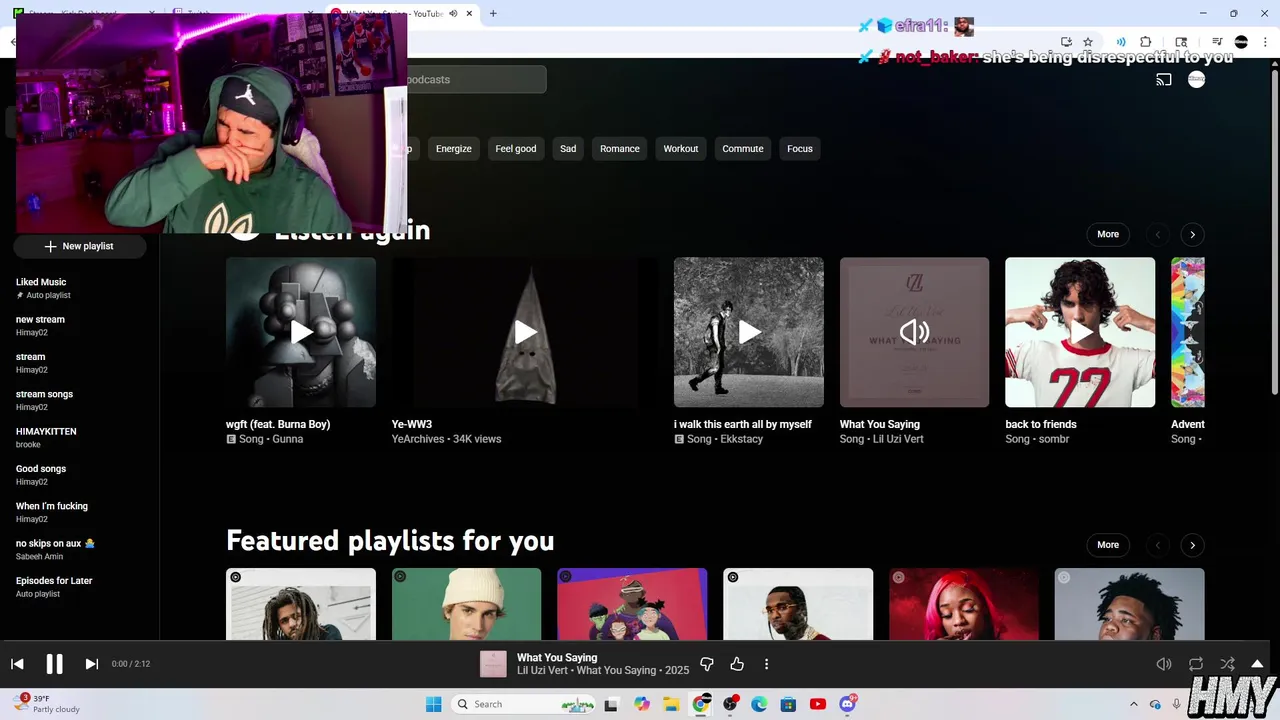Viewport: 1280px width, 720px height.
Task: Open a new browser tab
Action: [493, 14]
